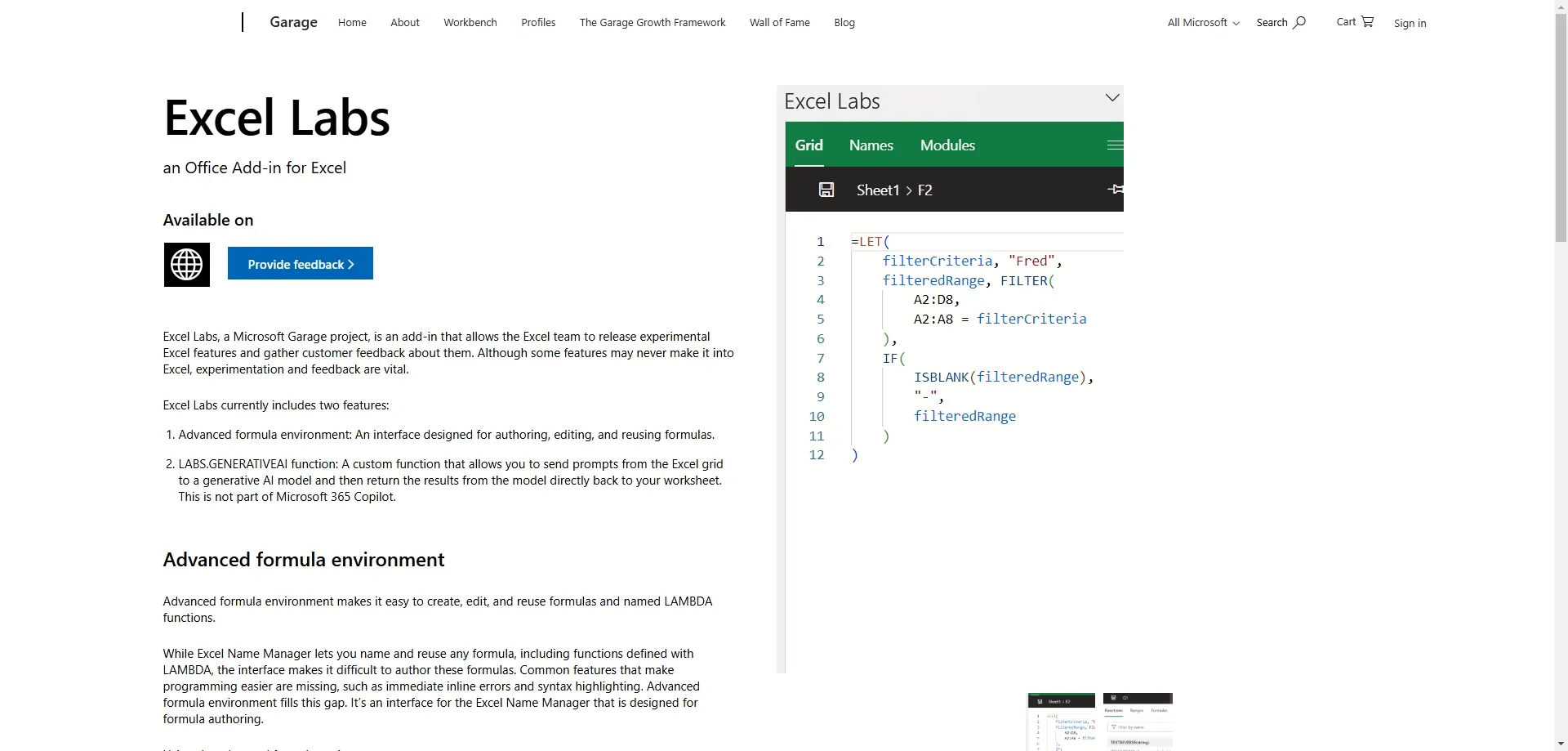Switch to the Names tab
The height and width of the screenshot is (751, 1568).
[870, 145]
